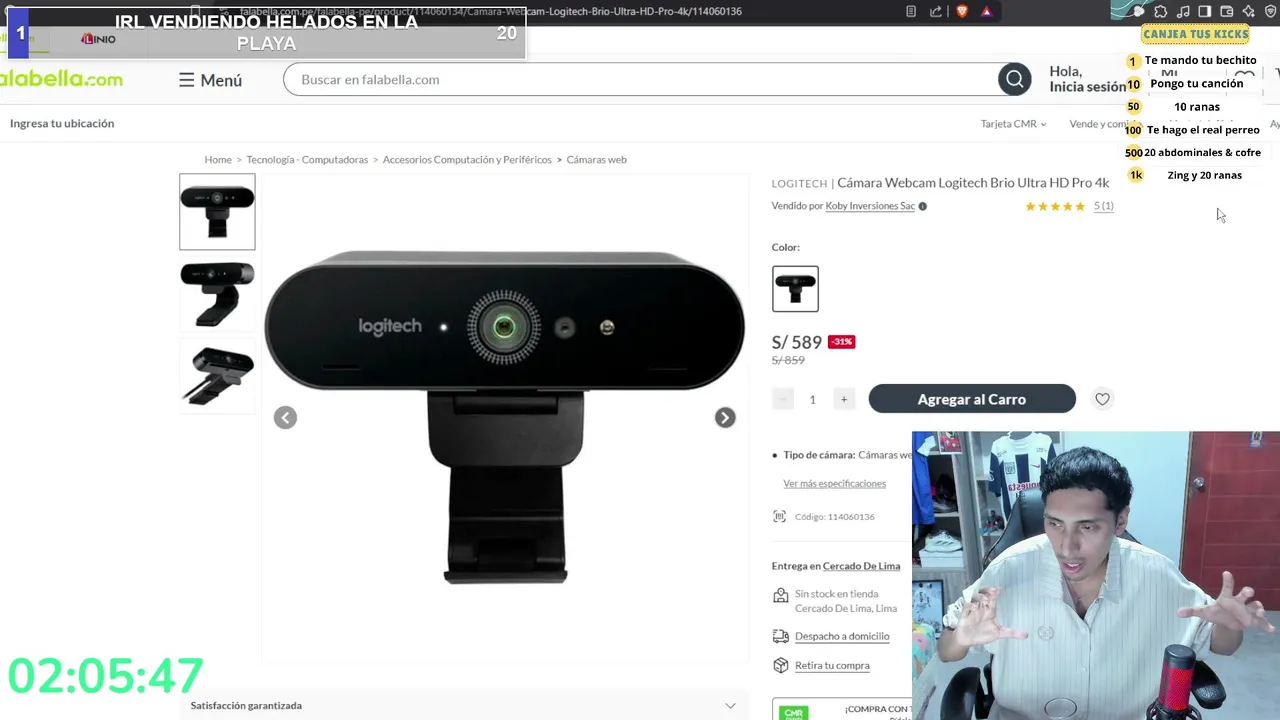This screenshot has height=720, width=1280.
Task: Select the Linio site tab
Action: coord(98,39)
